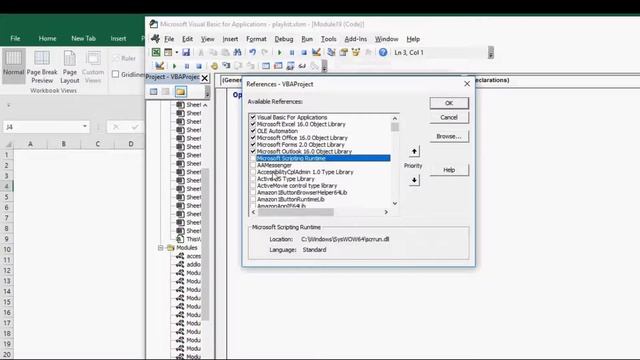Image resolution: width=640 pixels, height=360 pixels.
Task: Click the project tree vertical scrollbar
Action: pyautogui.click(x=205, y=244)
